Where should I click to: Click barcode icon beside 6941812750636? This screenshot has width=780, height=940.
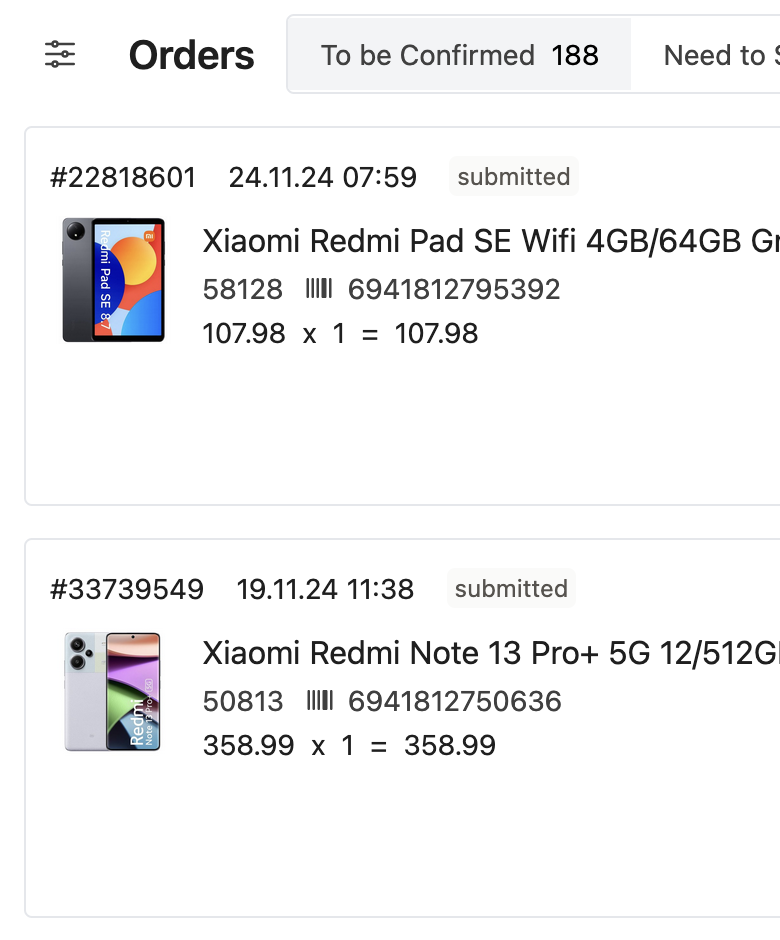[319, 701]
